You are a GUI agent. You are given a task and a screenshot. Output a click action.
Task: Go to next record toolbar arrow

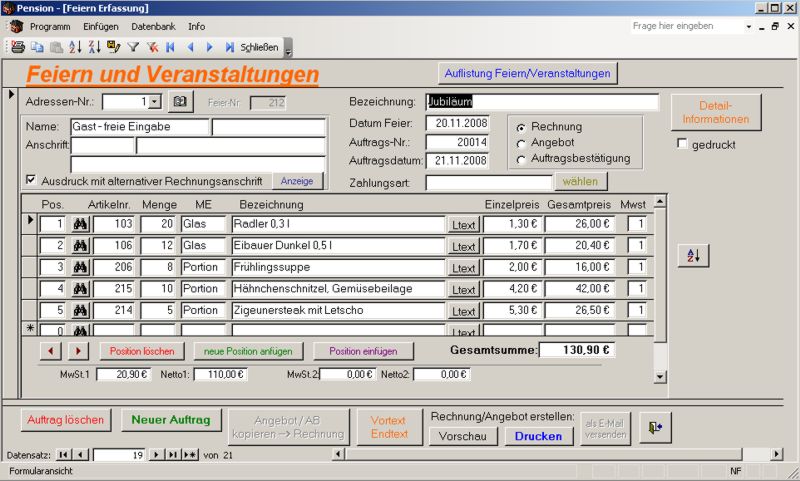tap(209, 47)
